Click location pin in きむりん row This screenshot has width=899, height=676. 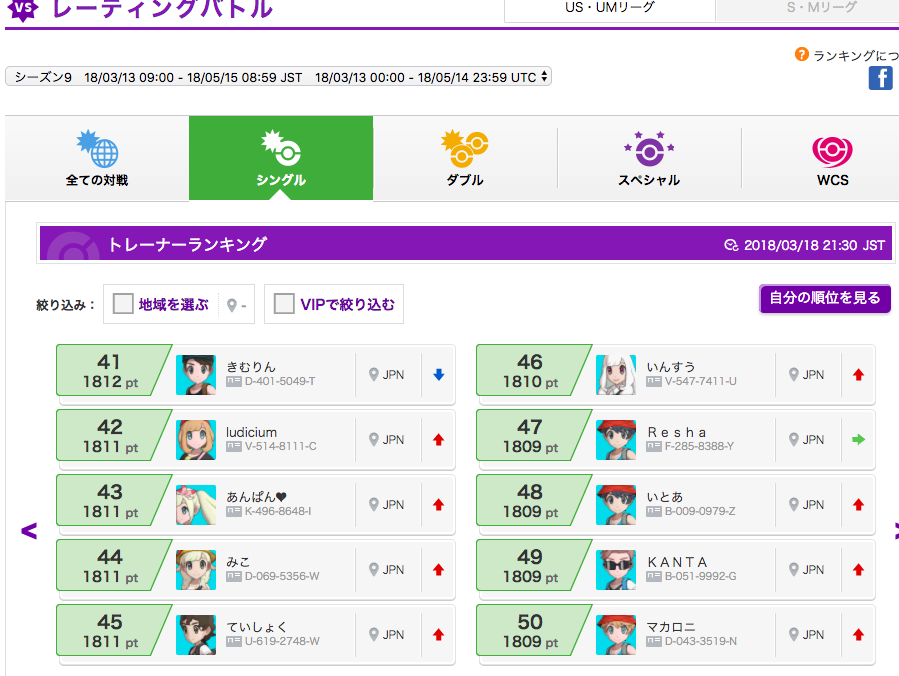(374, 374)
